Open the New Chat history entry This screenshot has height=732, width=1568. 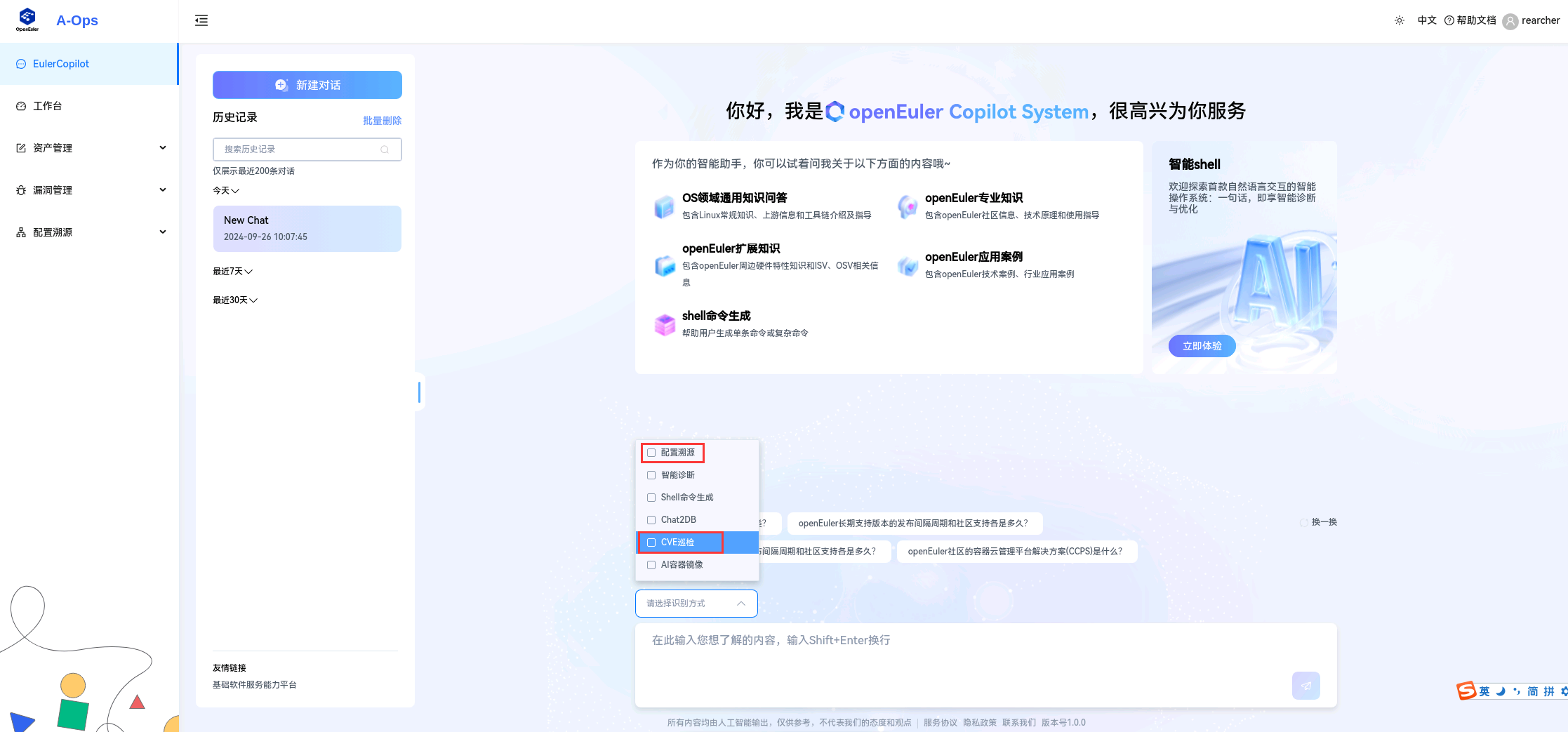coord(307,229)
